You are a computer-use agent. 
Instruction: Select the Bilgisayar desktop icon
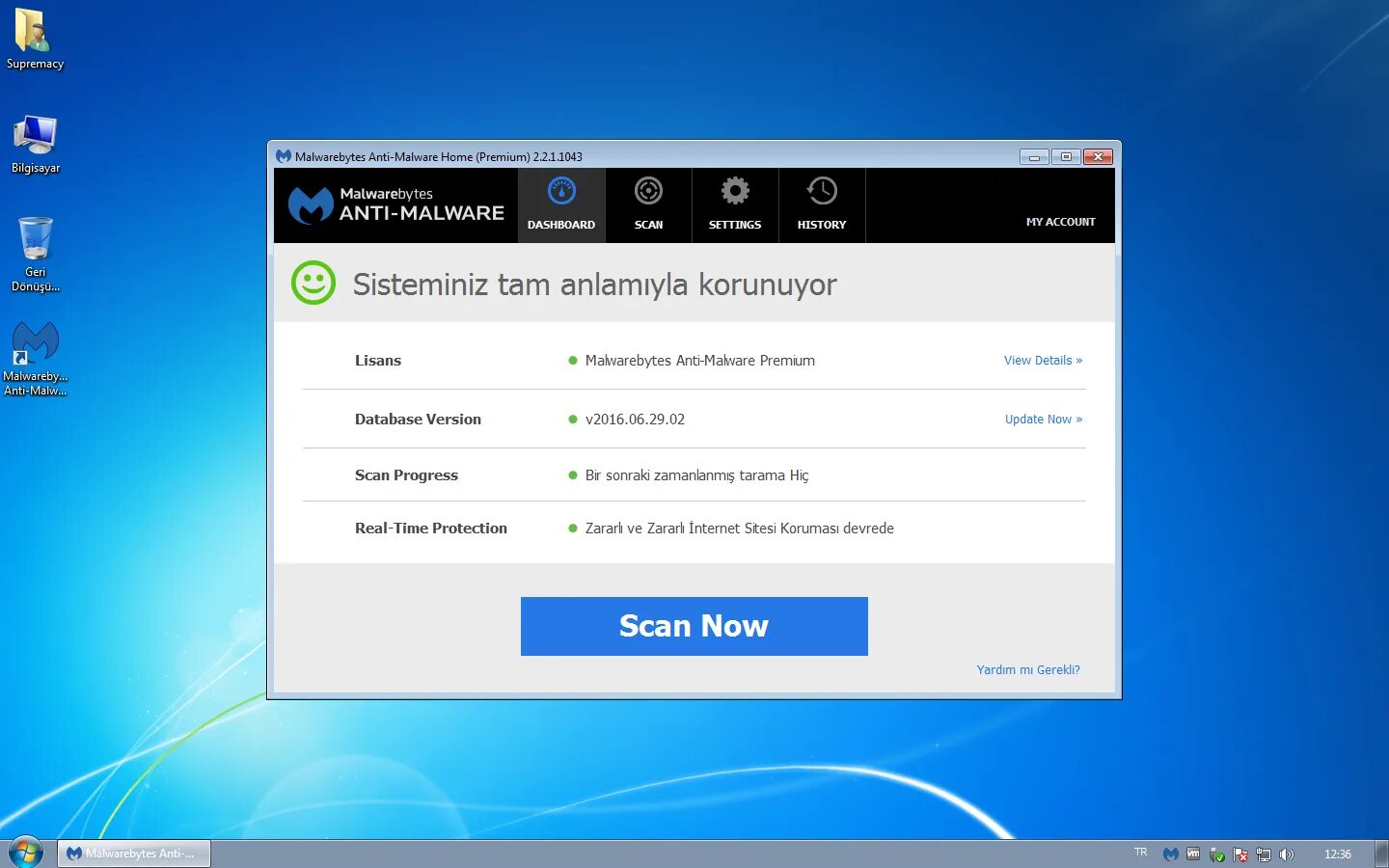[36, 145]
